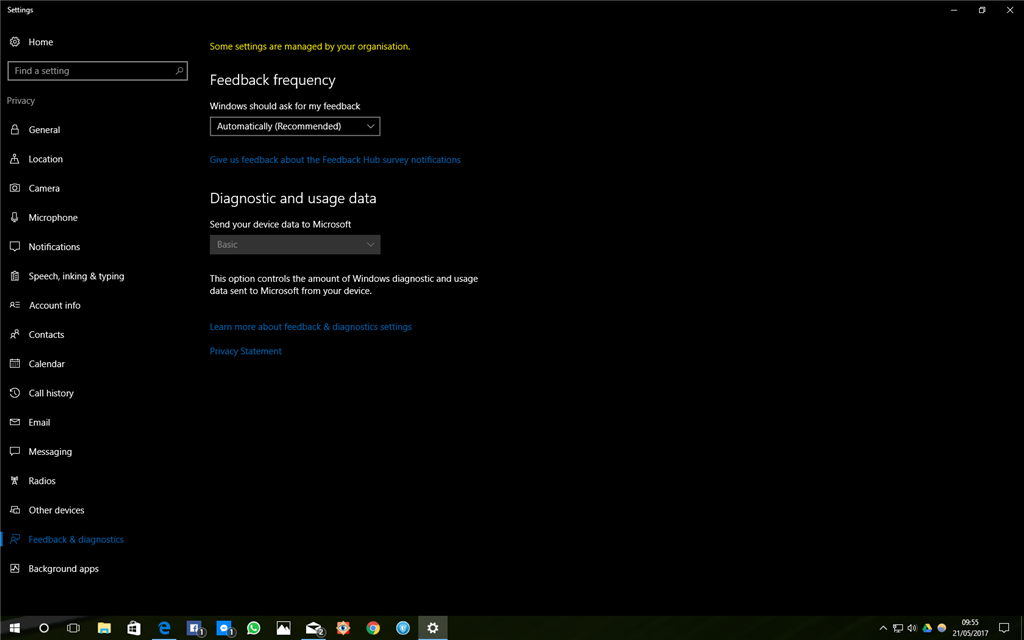This screenshot has height=640, width=1024.
Task: Click the Microphone icon in the sidebar
Action: [x=14, y=217]
